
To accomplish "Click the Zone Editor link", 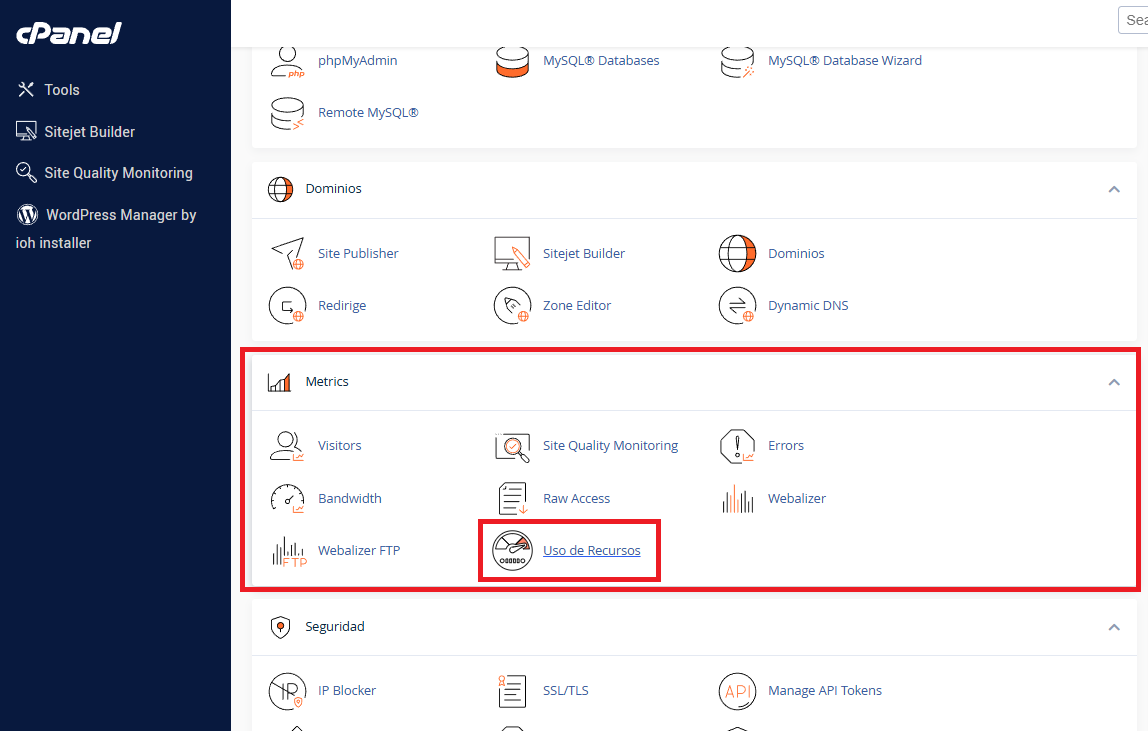I will tap(576, 305).
